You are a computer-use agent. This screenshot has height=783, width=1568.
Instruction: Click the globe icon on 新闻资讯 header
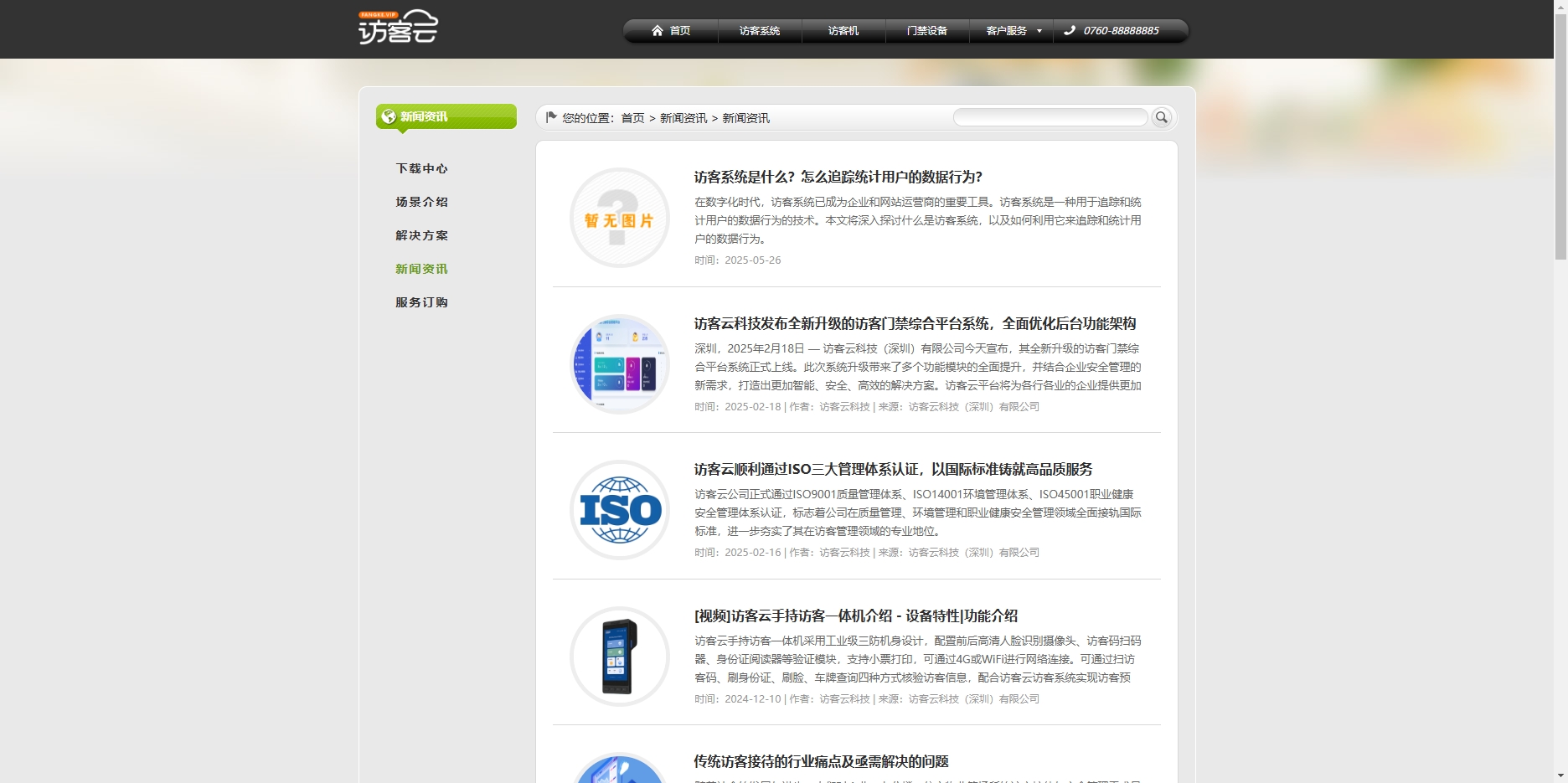tap(389, 116)
